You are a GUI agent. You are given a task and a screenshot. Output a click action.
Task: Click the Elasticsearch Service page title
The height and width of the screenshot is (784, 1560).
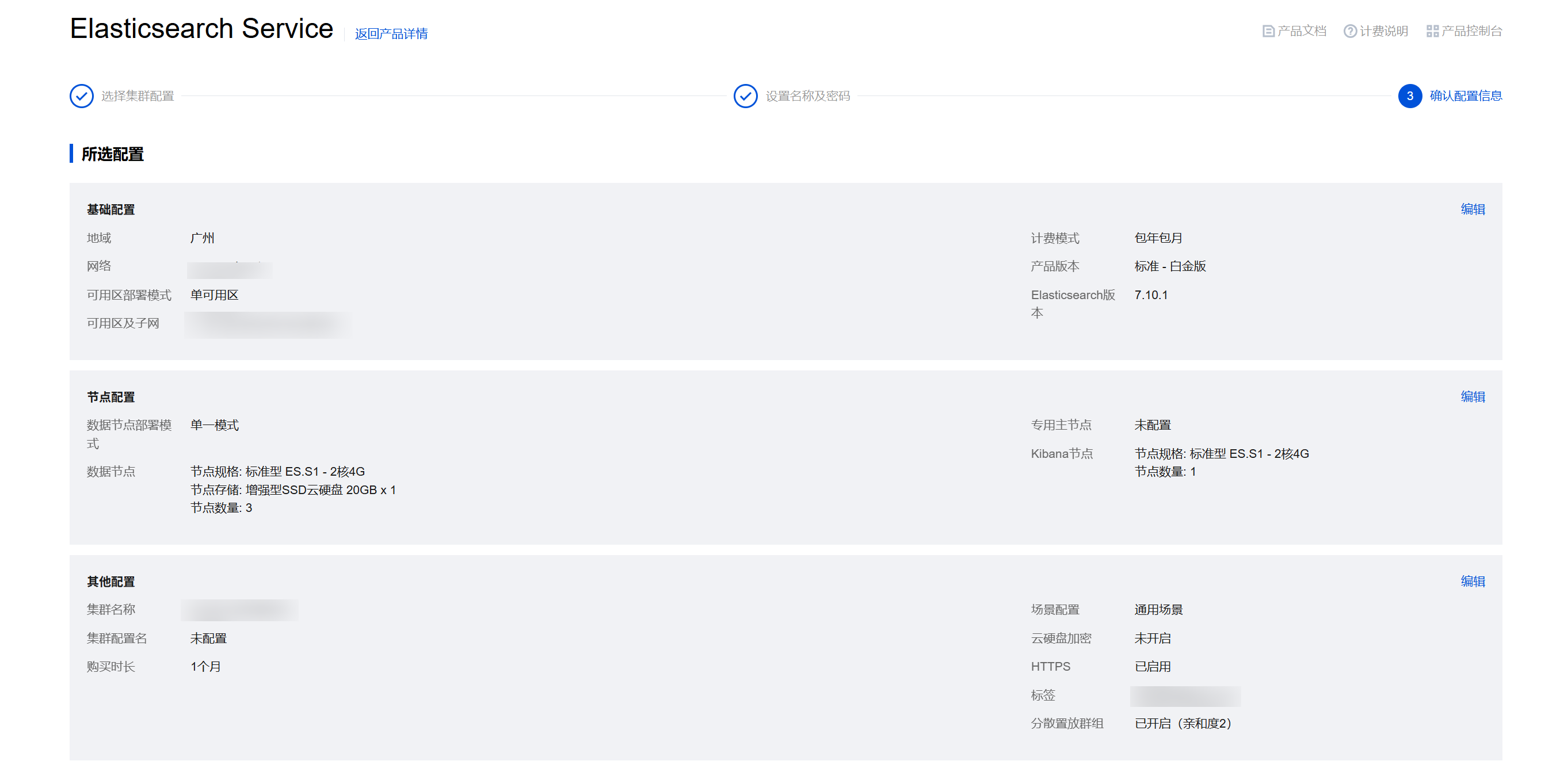point(201,28)
